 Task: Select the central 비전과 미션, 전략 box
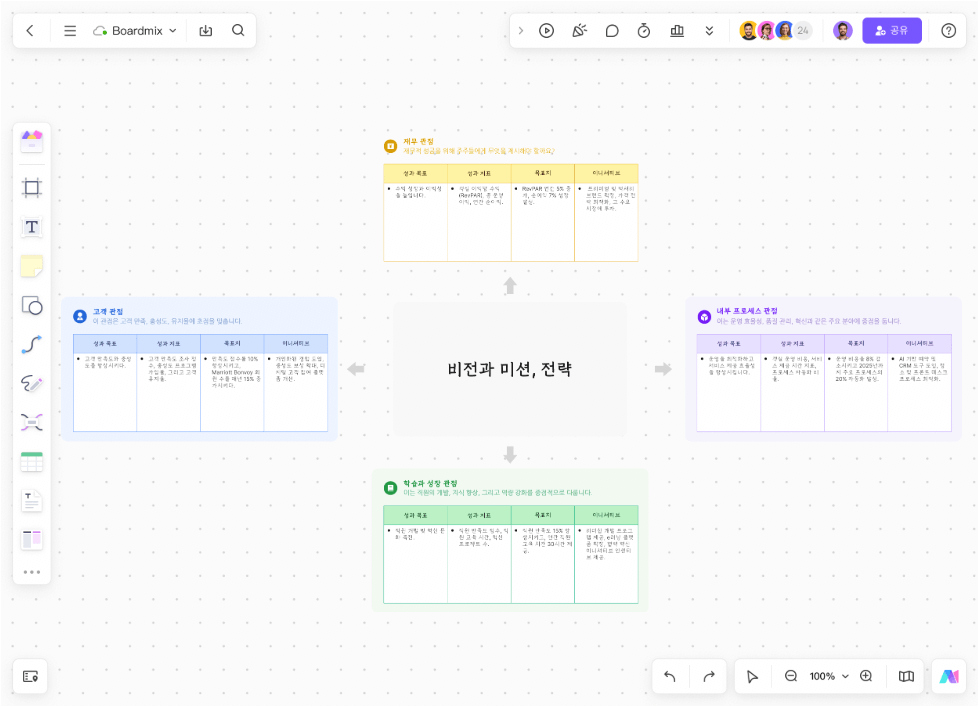509,369
